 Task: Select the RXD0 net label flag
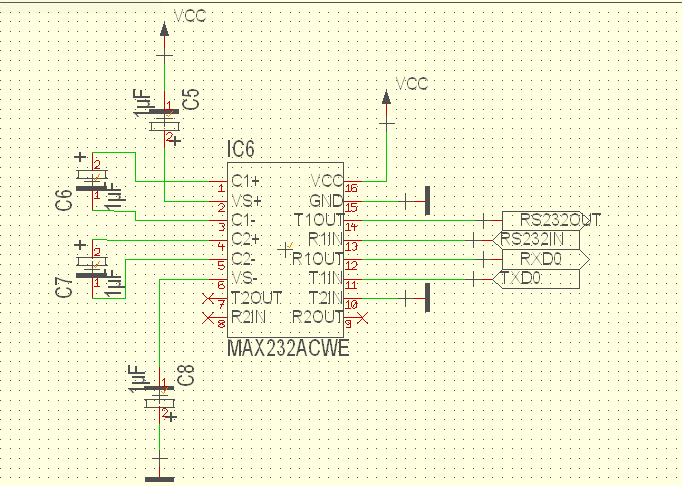click(x=546, y=259)
